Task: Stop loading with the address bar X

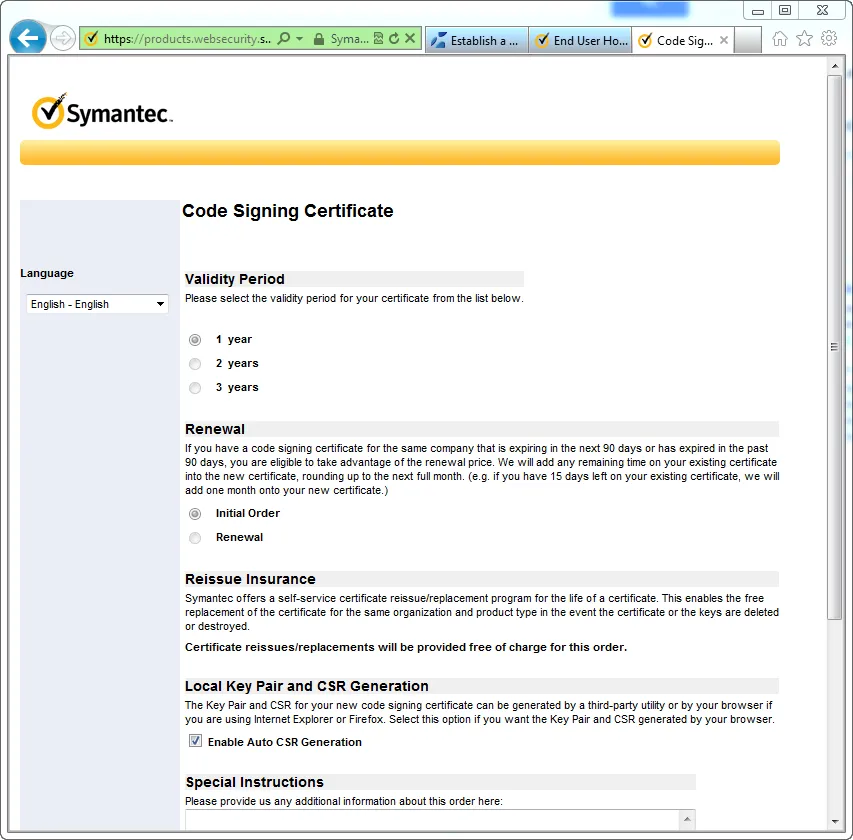Action: [x=410, y=38]
